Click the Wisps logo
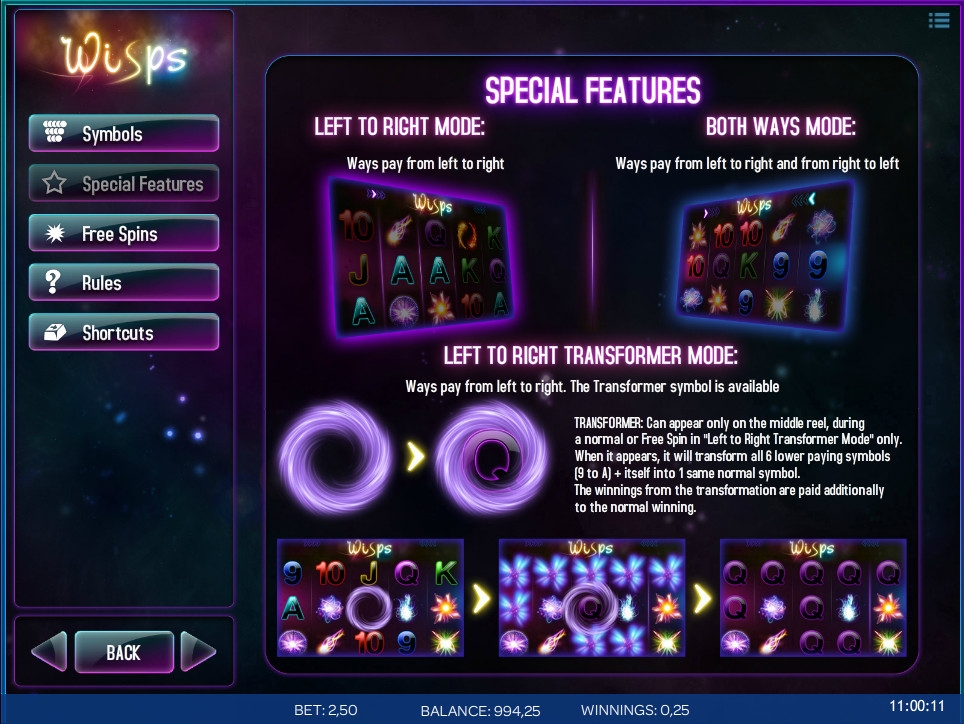 (x=124, y=58)
